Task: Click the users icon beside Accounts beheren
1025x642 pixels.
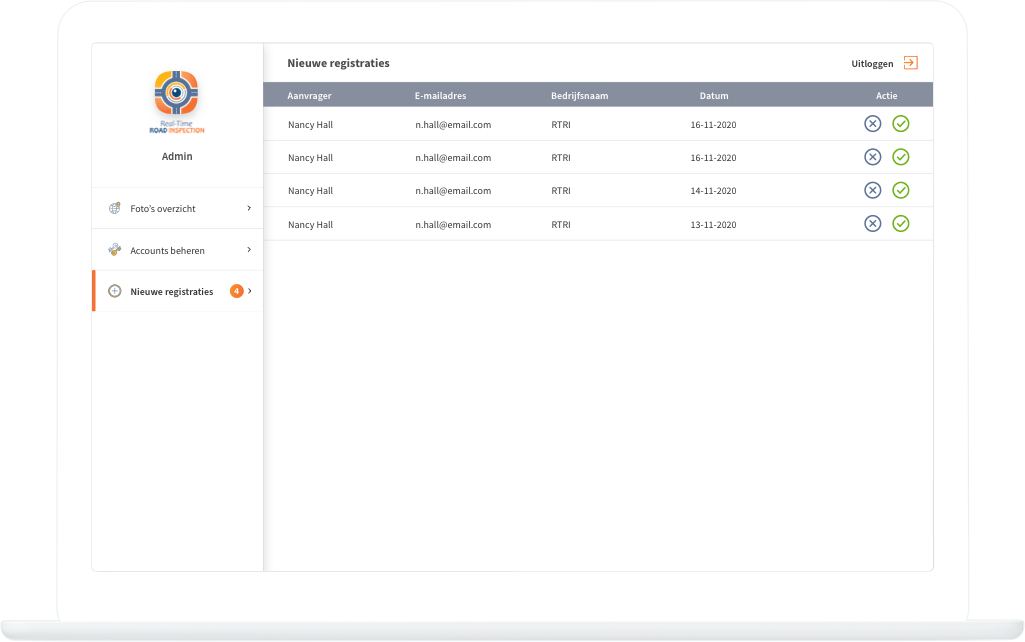Action: click(114, 250)
